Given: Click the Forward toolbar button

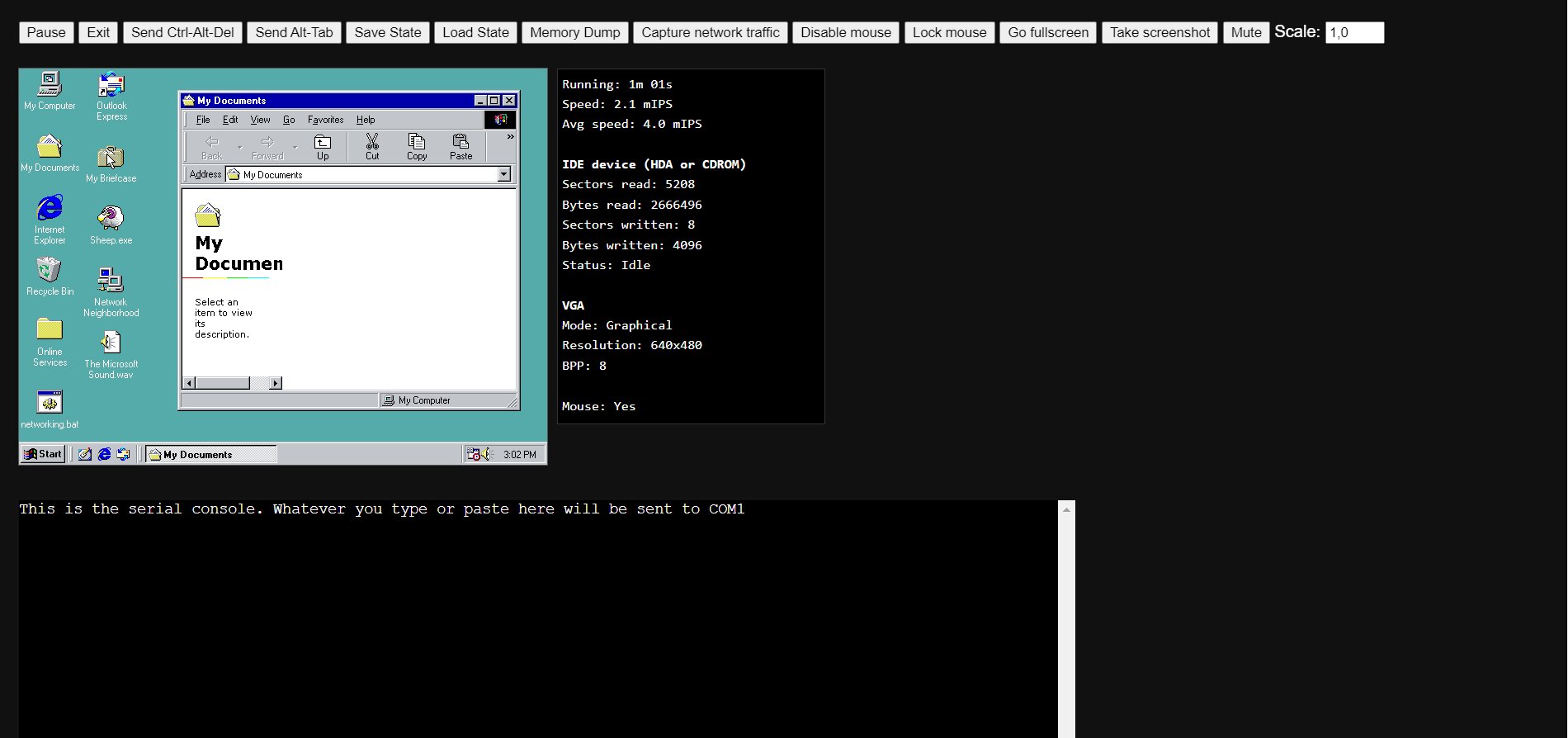Looking at the screenshot, I should pyautogui.click(x=267, y=147).
